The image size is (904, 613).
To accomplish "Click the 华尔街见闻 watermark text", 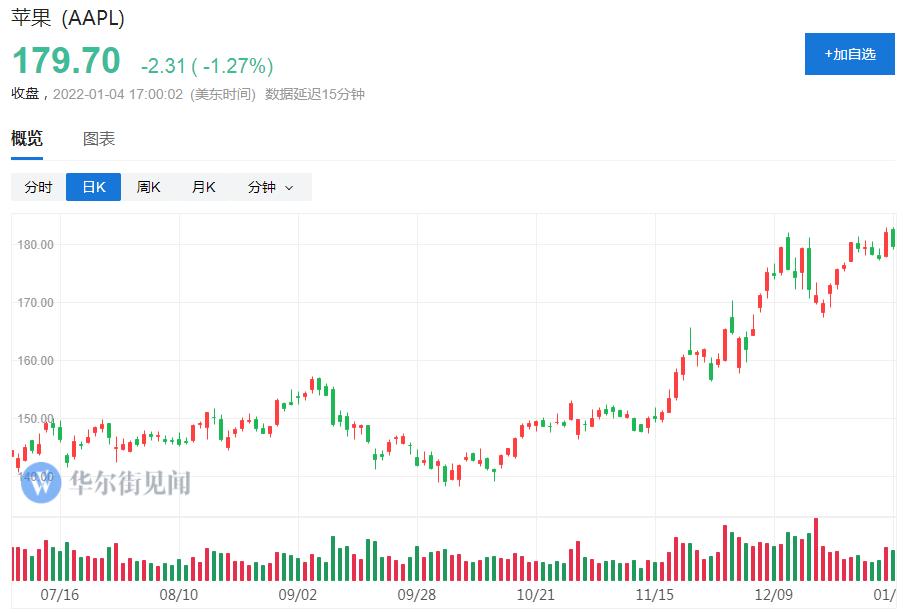I will (130, 483).
